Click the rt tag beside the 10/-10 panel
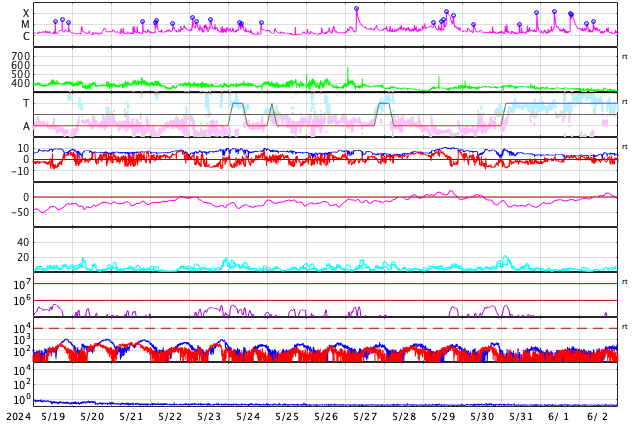This screenshot has width=634, height=424. (624, 147)
